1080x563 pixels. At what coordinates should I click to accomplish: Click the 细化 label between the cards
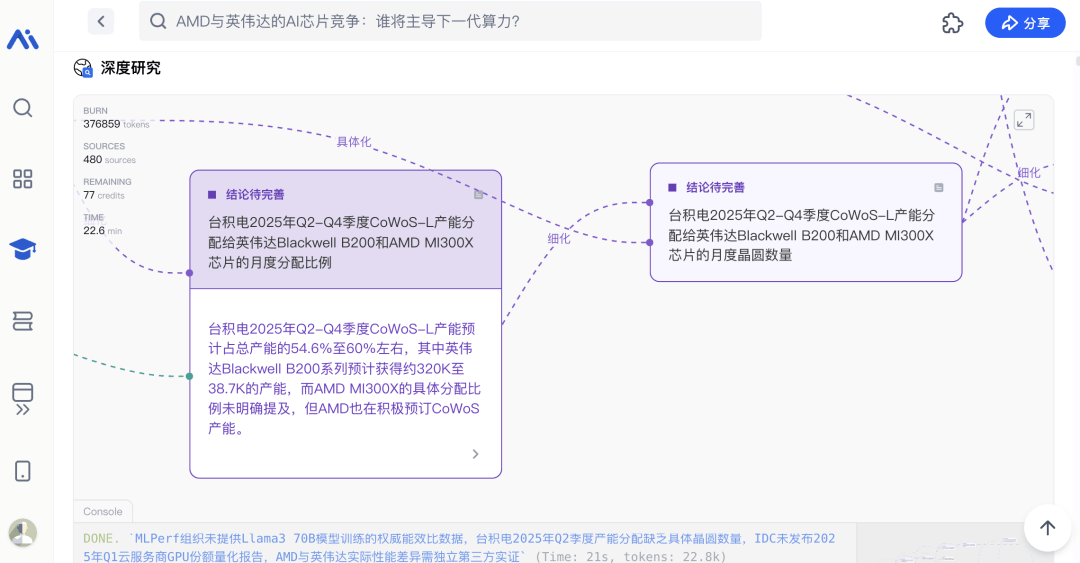coord(559,238)
